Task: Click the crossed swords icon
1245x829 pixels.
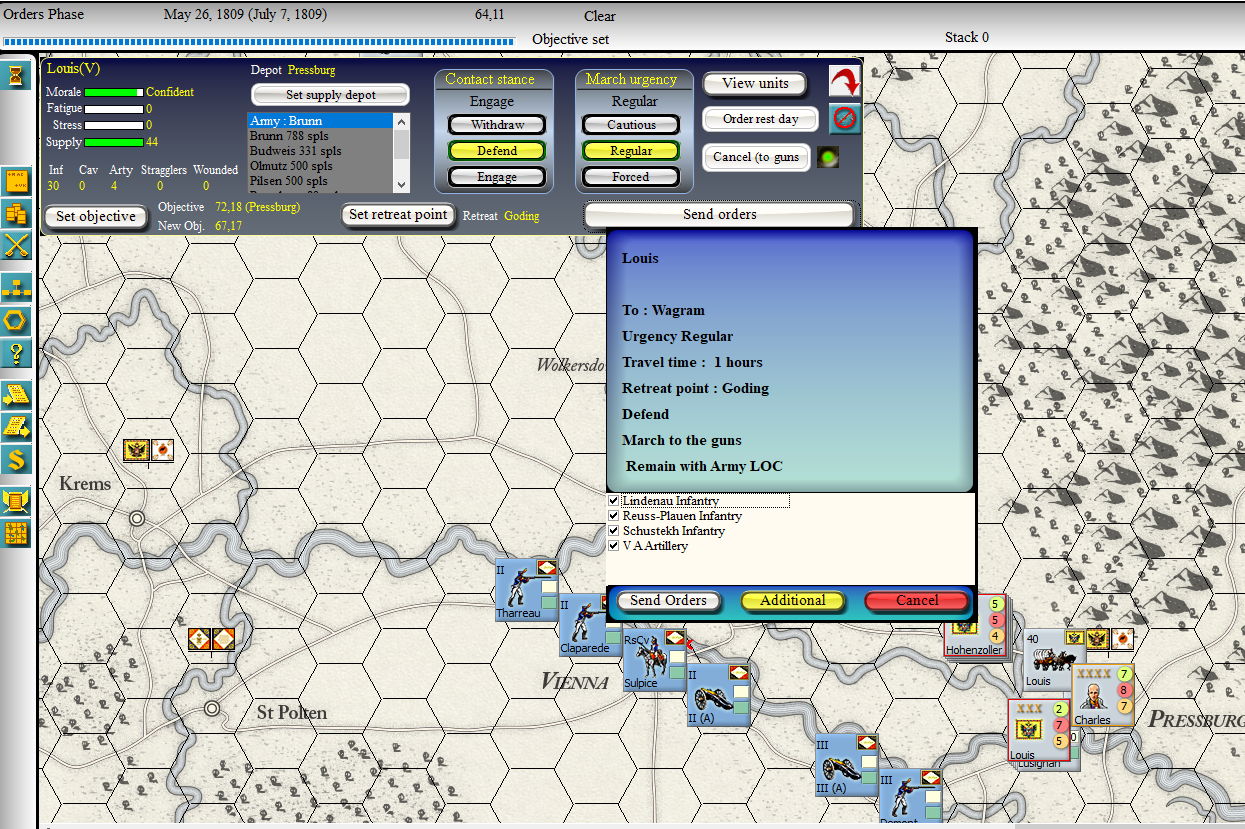Action: [x=17, y=245]
